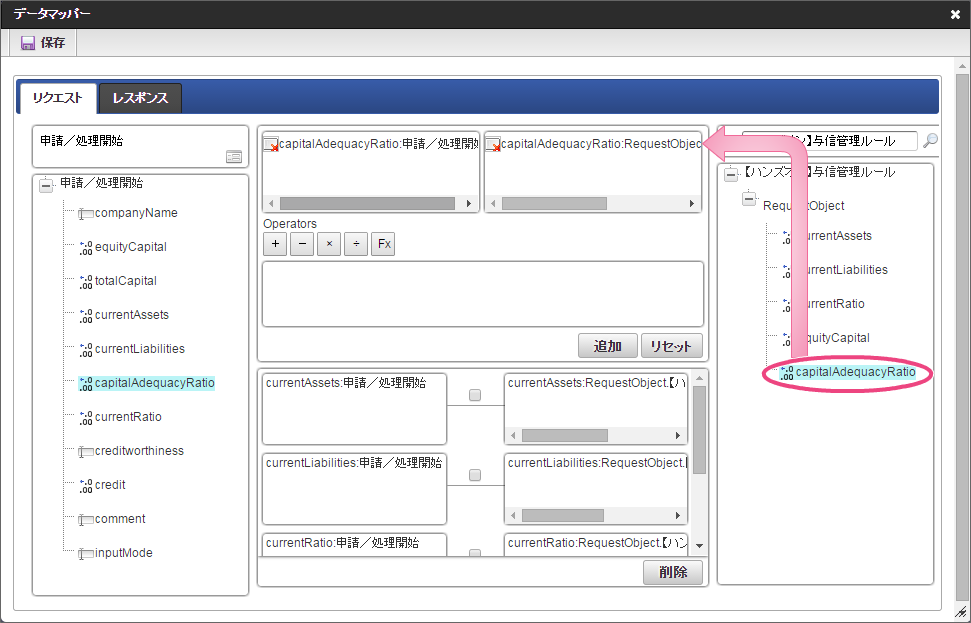Insert the plus operator
Image resolution: width=971 pixels, height=623 pixels.
275,244
